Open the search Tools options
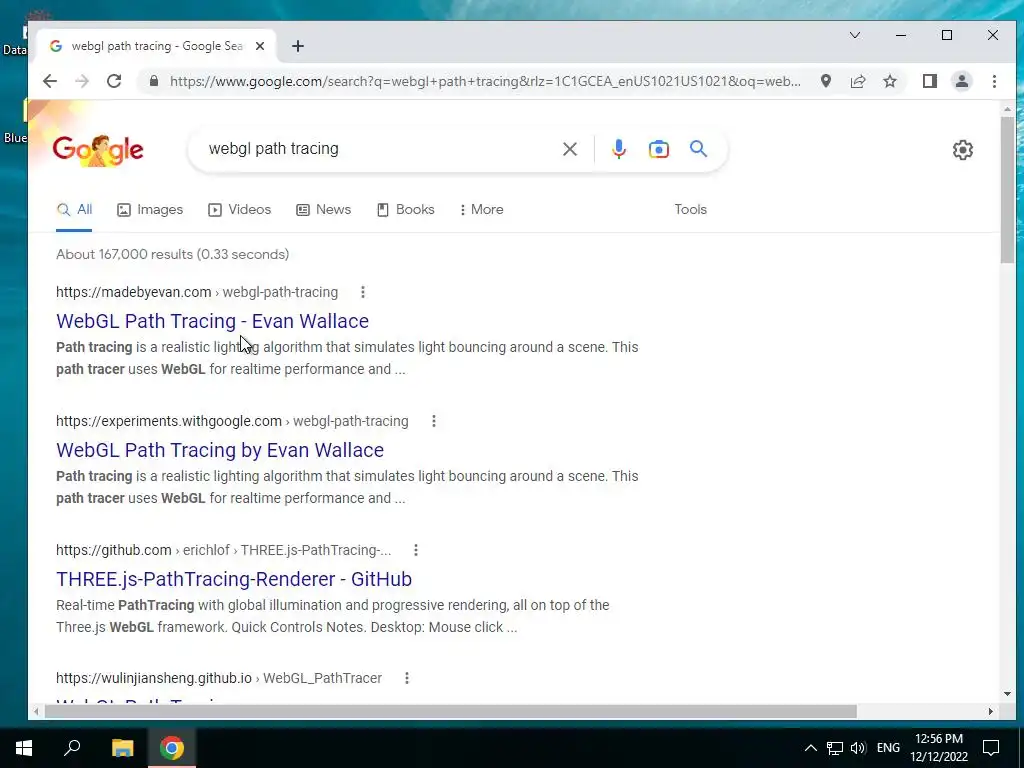Viewport: 1024px width, 768px height. [x=690, y=210]
